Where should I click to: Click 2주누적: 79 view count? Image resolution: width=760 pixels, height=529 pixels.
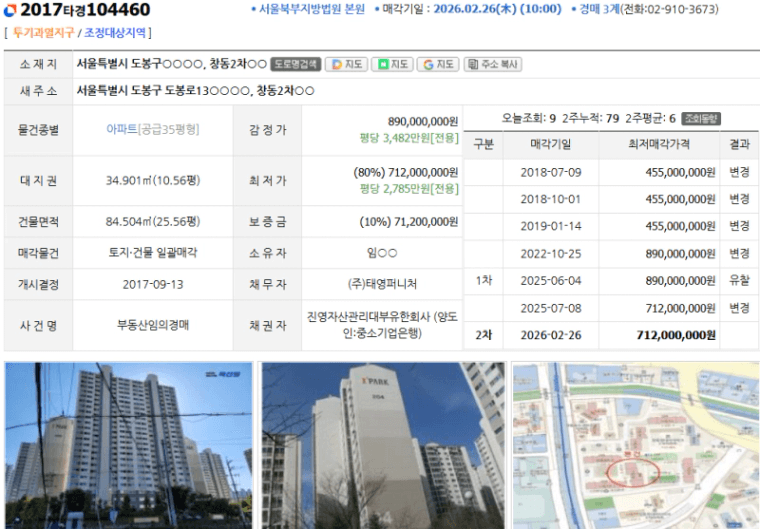click(x=590, y=119)
